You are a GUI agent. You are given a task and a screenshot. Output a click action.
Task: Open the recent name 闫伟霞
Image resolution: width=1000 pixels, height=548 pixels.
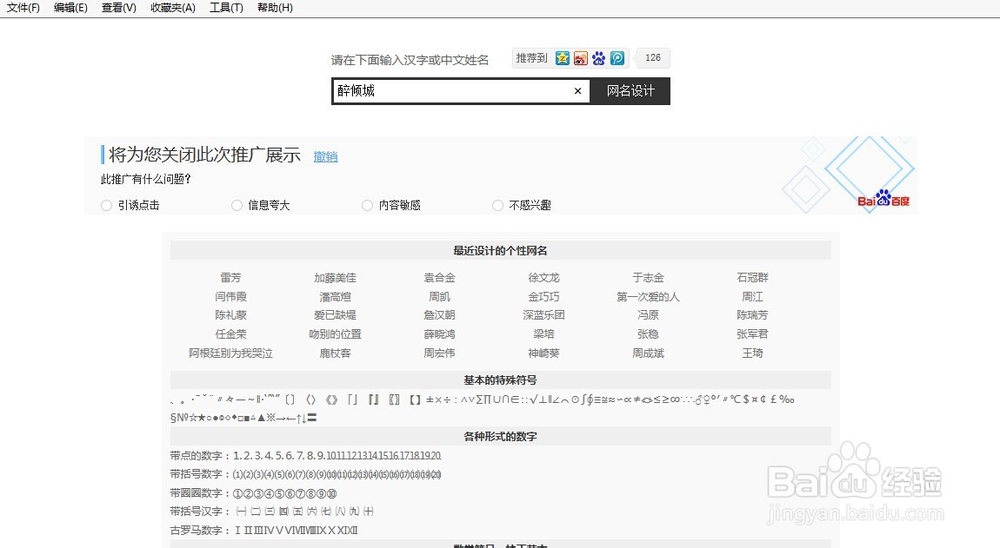tap(231, 297)
